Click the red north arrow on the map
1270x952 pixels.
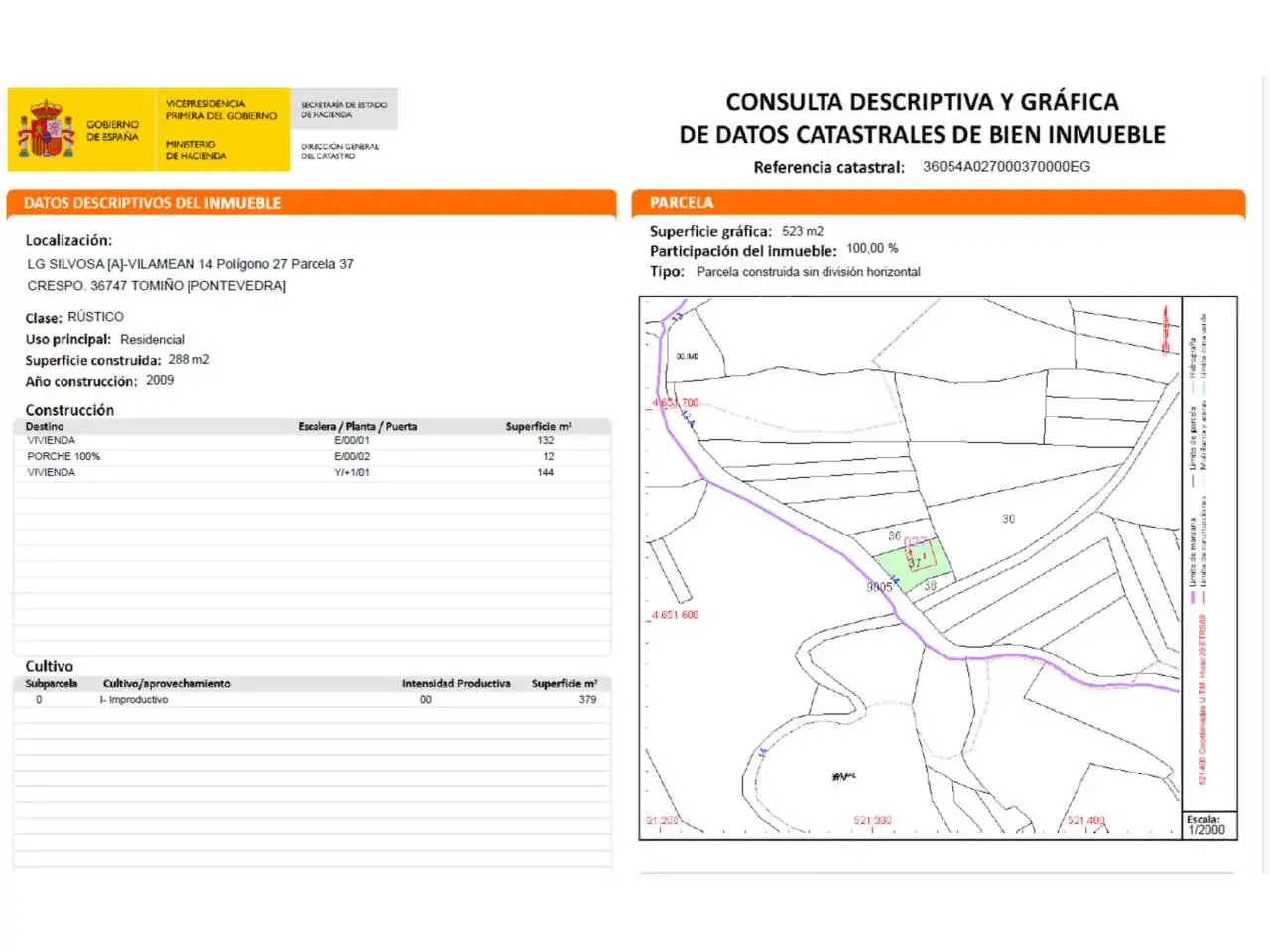tap(1165, 330)
